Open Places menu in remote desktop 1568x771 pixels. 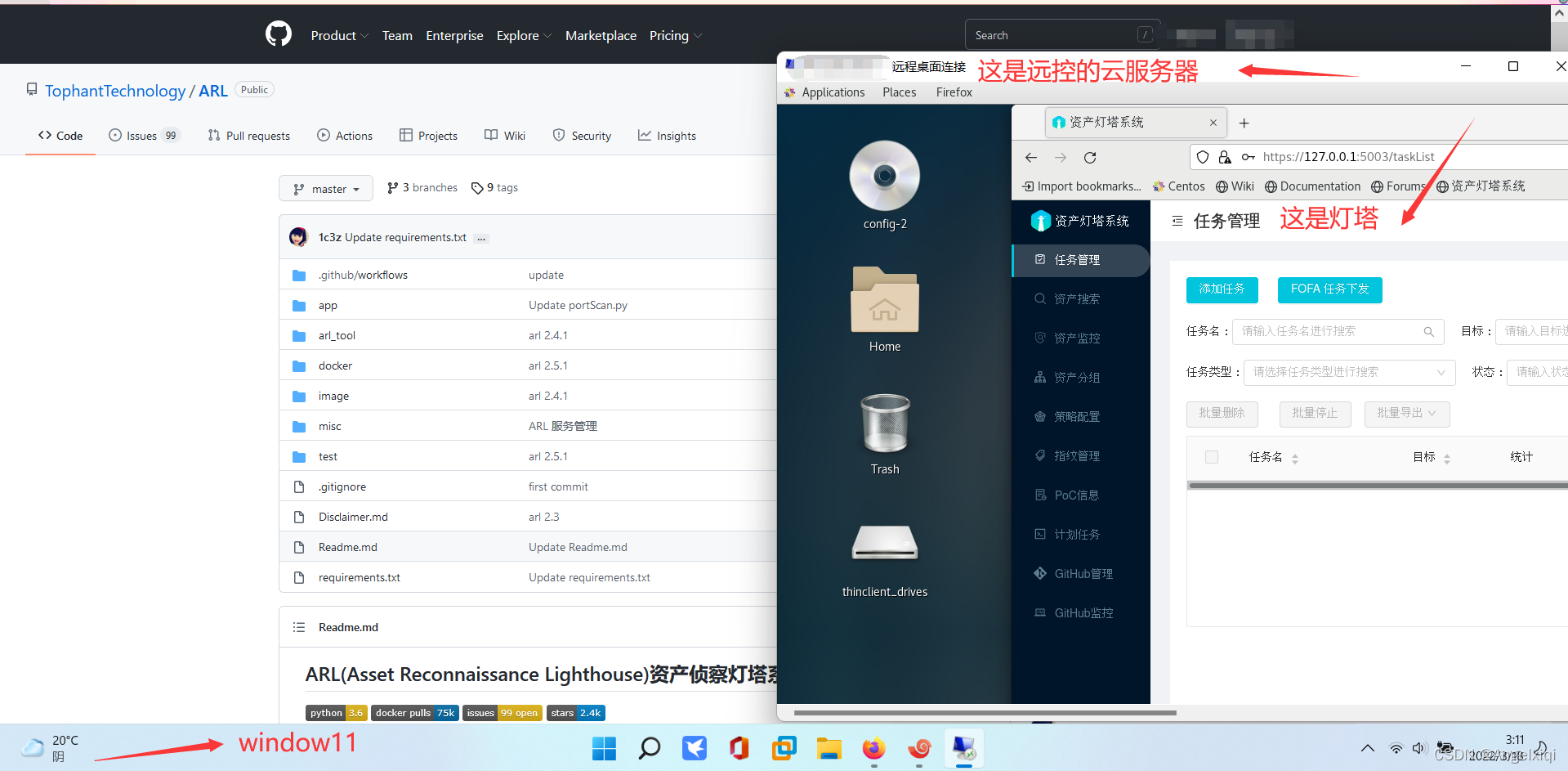(x=899, y=92)
